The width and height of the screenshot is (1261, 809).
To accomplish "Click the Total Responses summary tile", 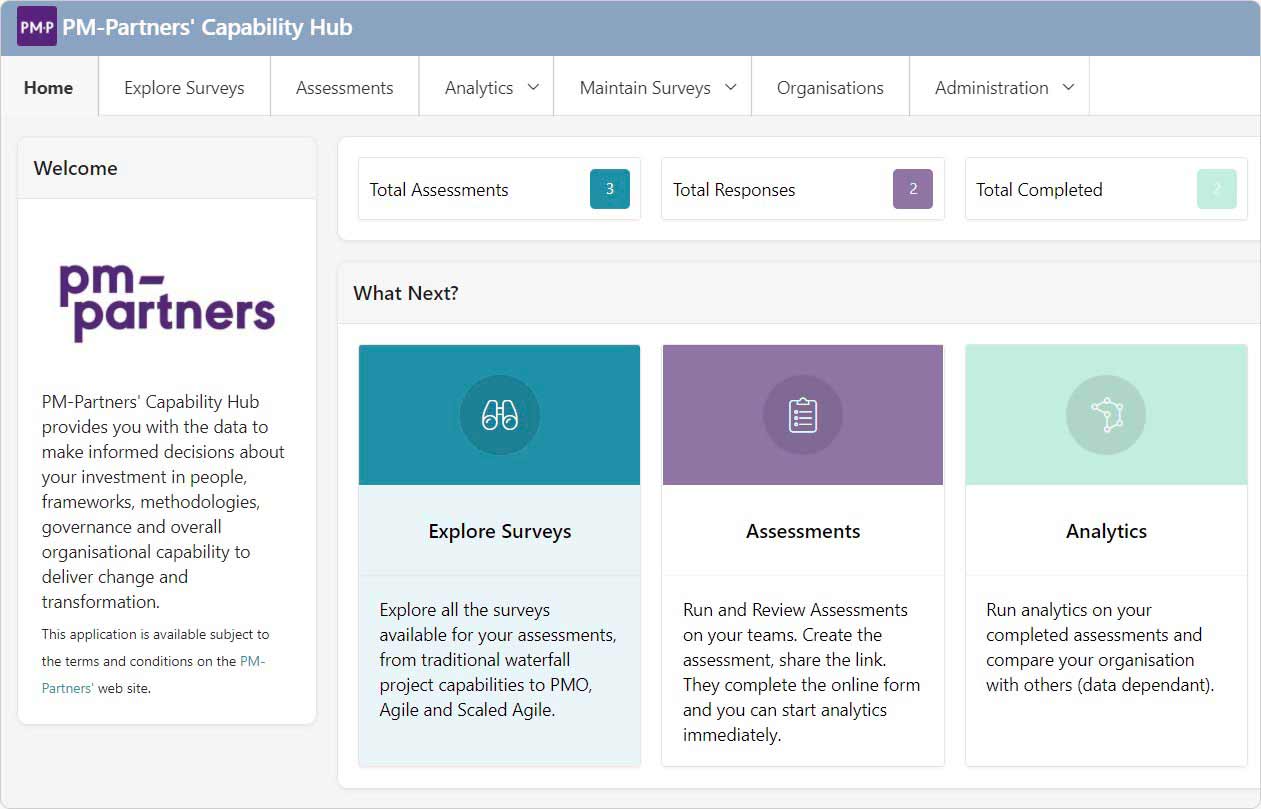I will tap(803, 189).
